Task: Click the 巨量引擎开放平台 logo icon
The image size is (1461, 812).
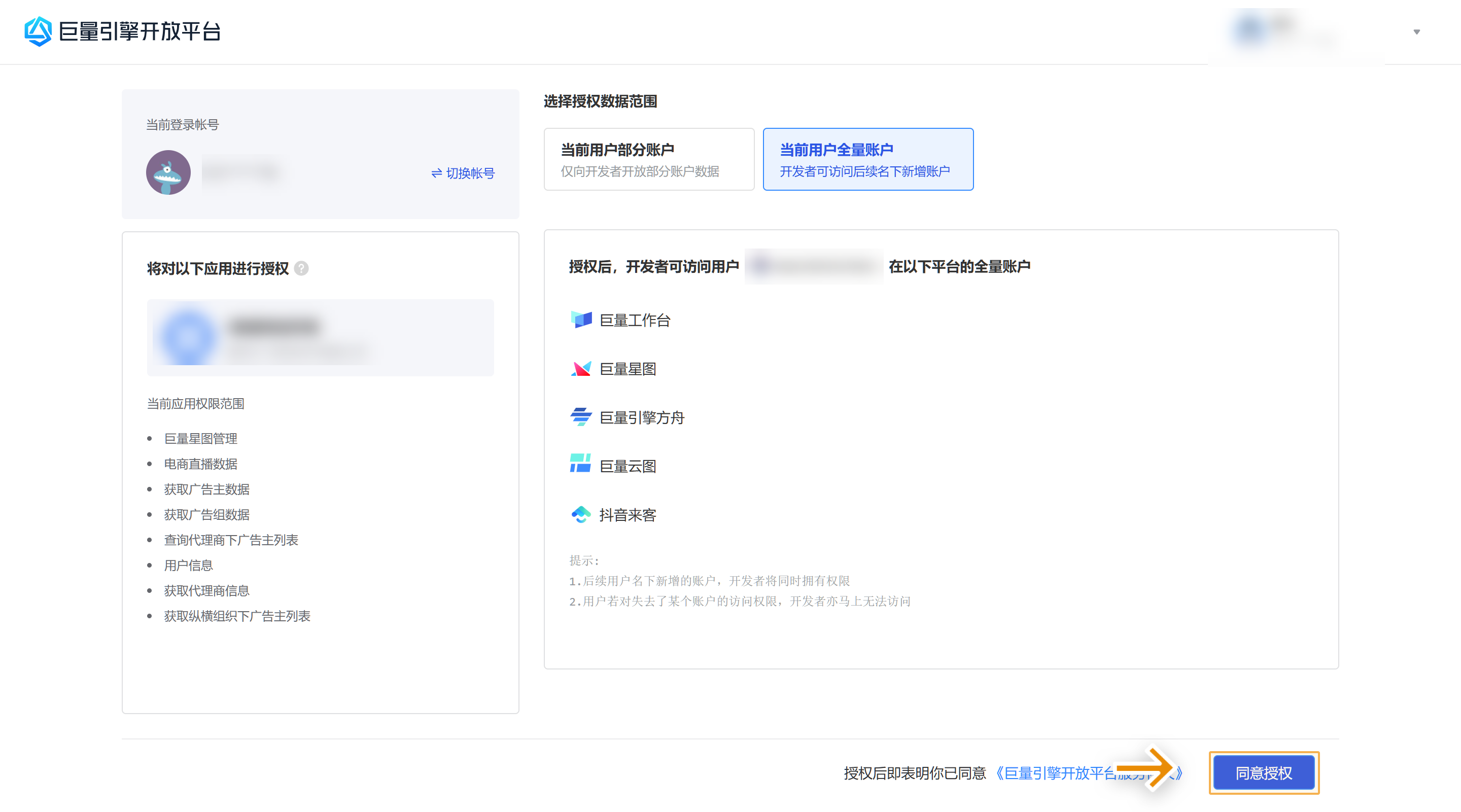Action: point(38,31)
